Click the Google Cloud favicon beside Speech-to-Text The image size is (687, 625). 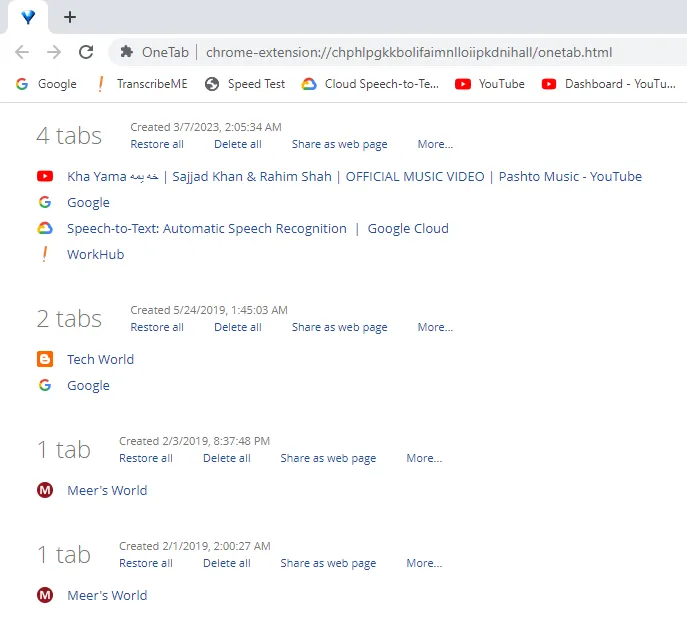tap(45, 228)
